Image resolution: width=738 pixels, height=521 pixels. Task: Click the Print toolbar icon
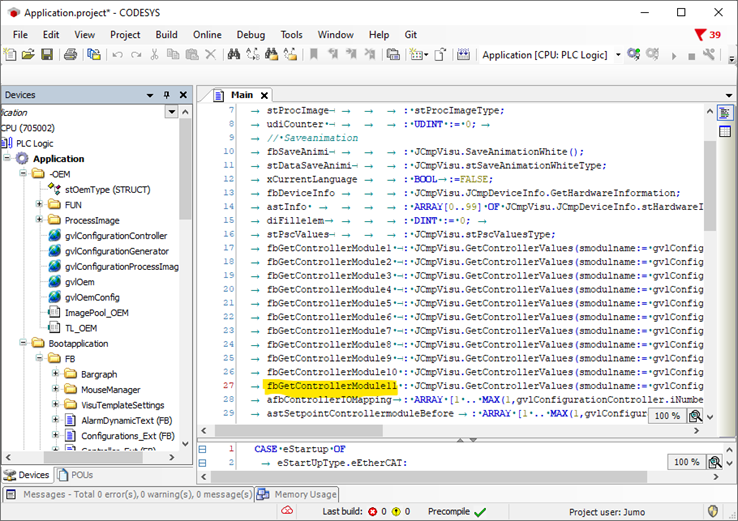70,54
